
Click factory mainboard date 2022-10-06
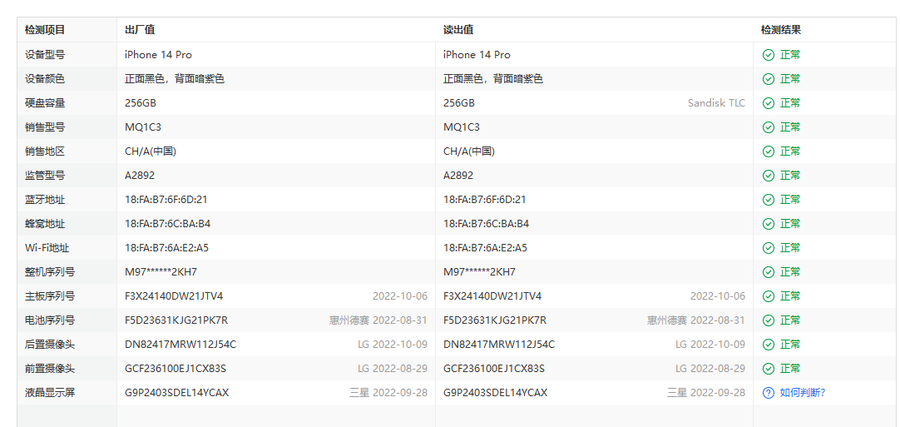400,296
